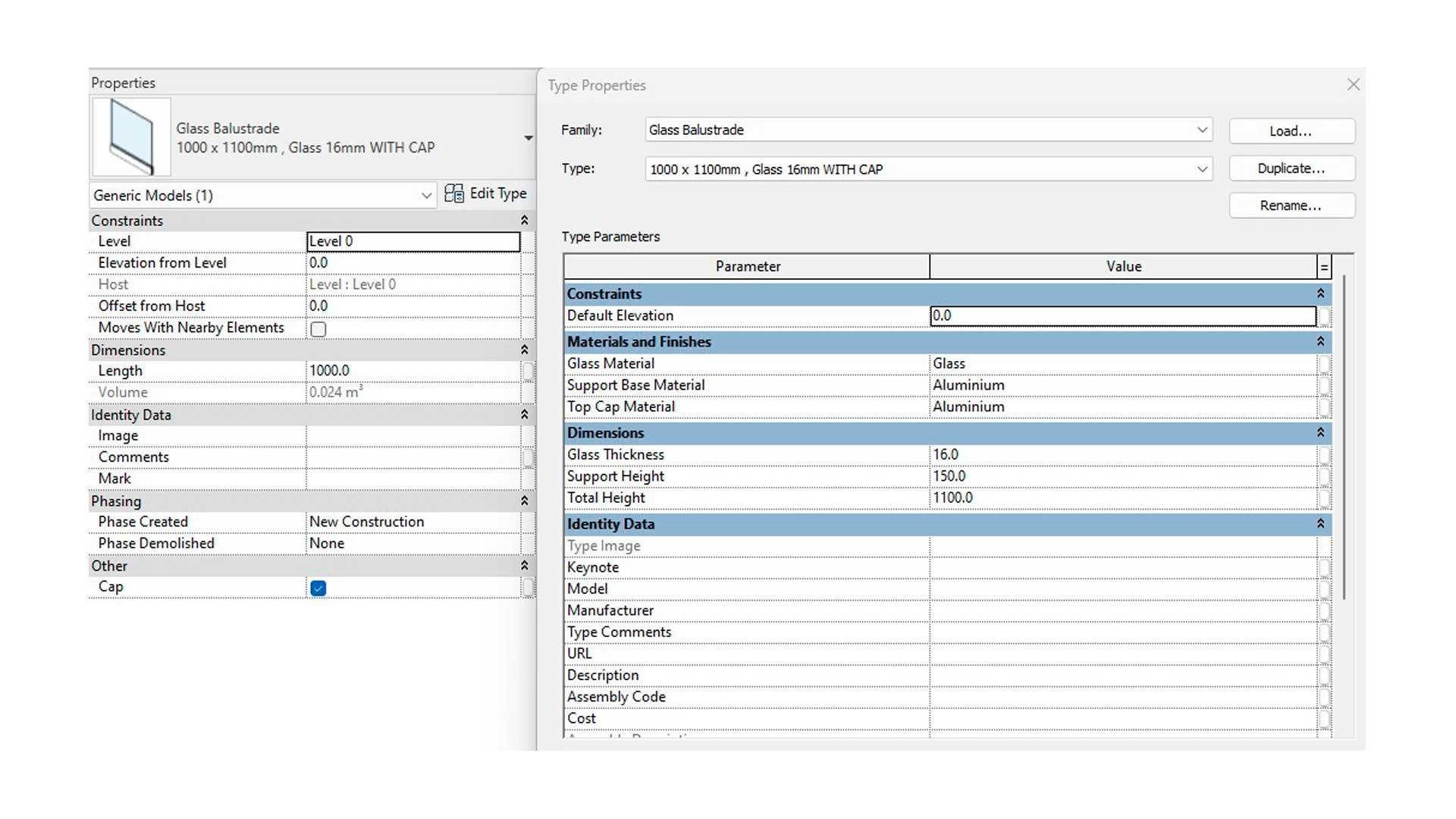Click the Glass Thickness value cell
The height and width of the screenshot is (819, 1456).
[1122, 454]
